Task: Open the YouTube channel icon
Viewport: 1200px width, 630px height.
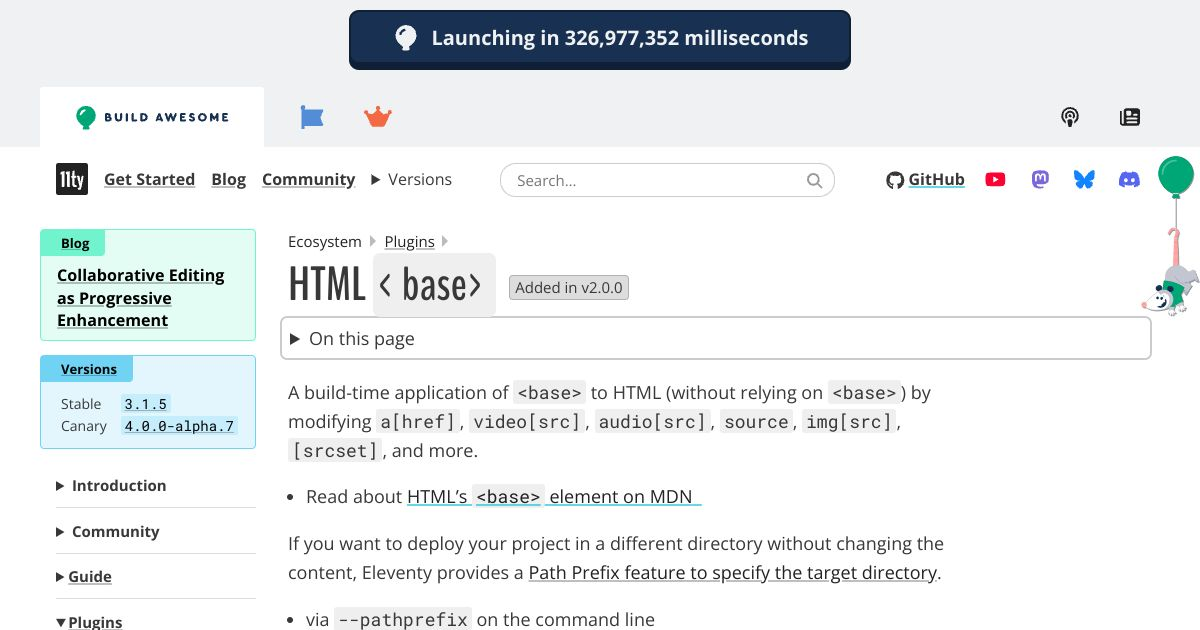Action: [995, 180]
